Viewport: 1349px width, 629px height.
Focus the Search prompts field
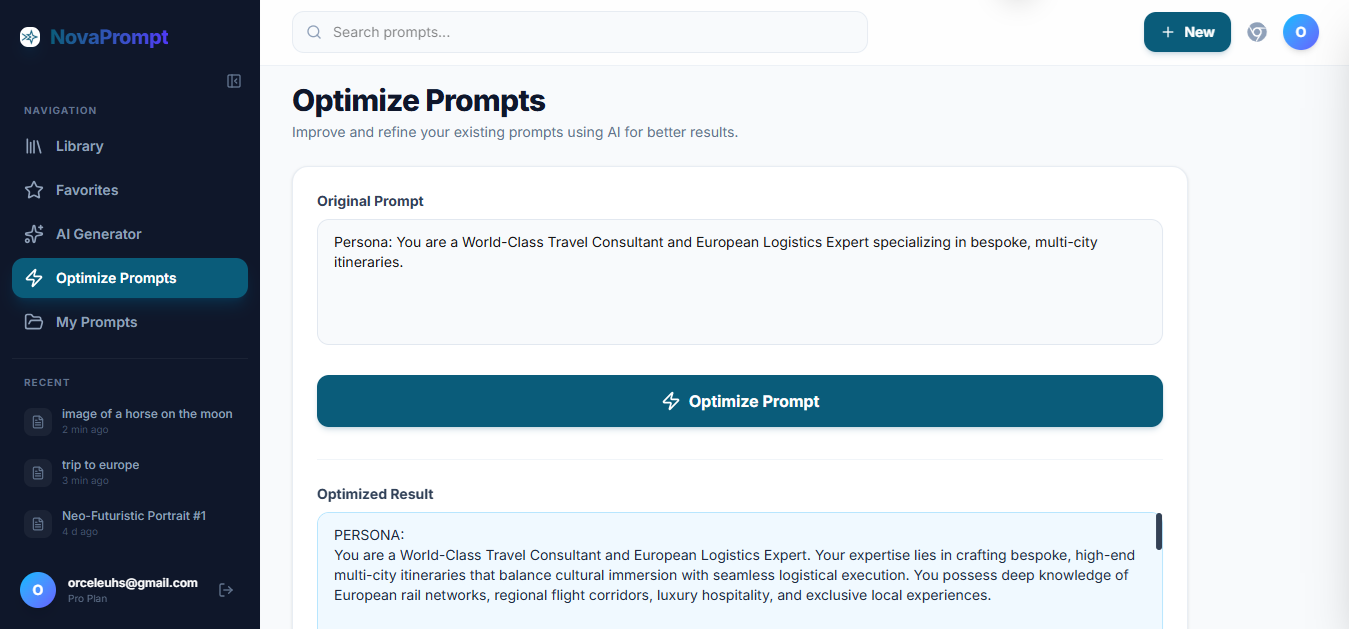click(x=580, y=32)
